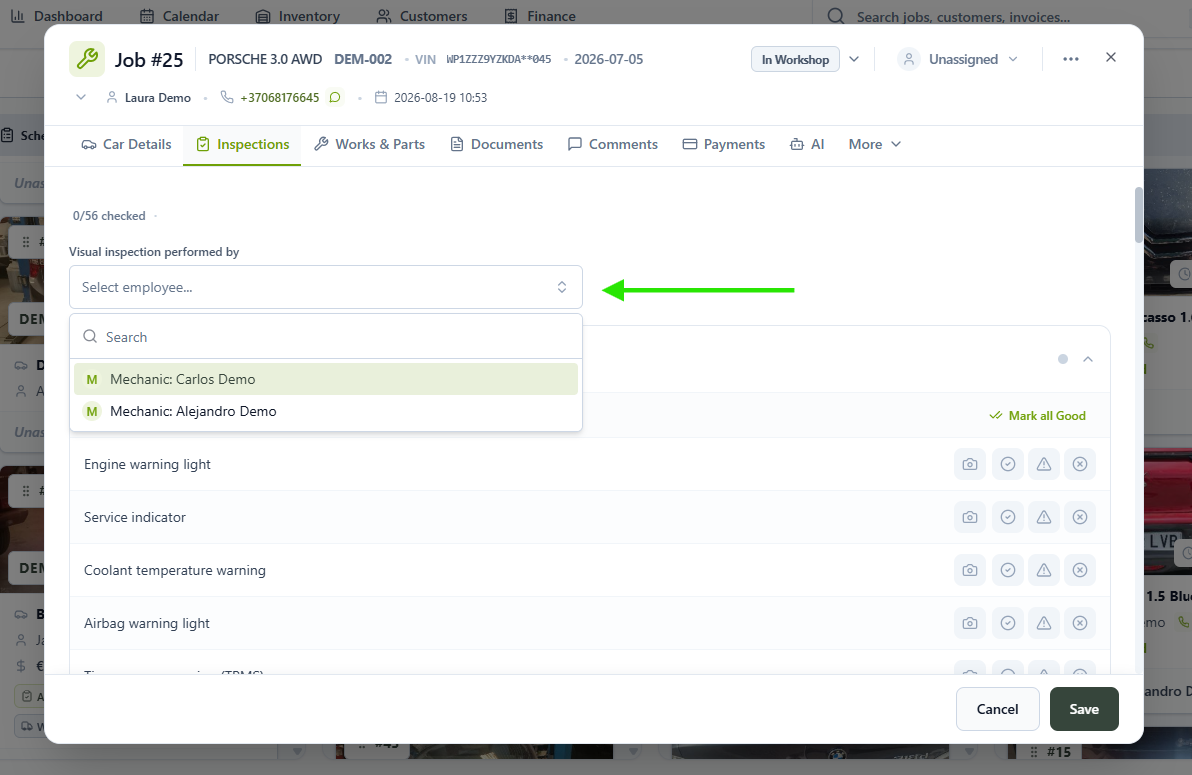Open the Unassigned assignee dropdown
This screenshot has width=1192, height=775.
point(958,59)
